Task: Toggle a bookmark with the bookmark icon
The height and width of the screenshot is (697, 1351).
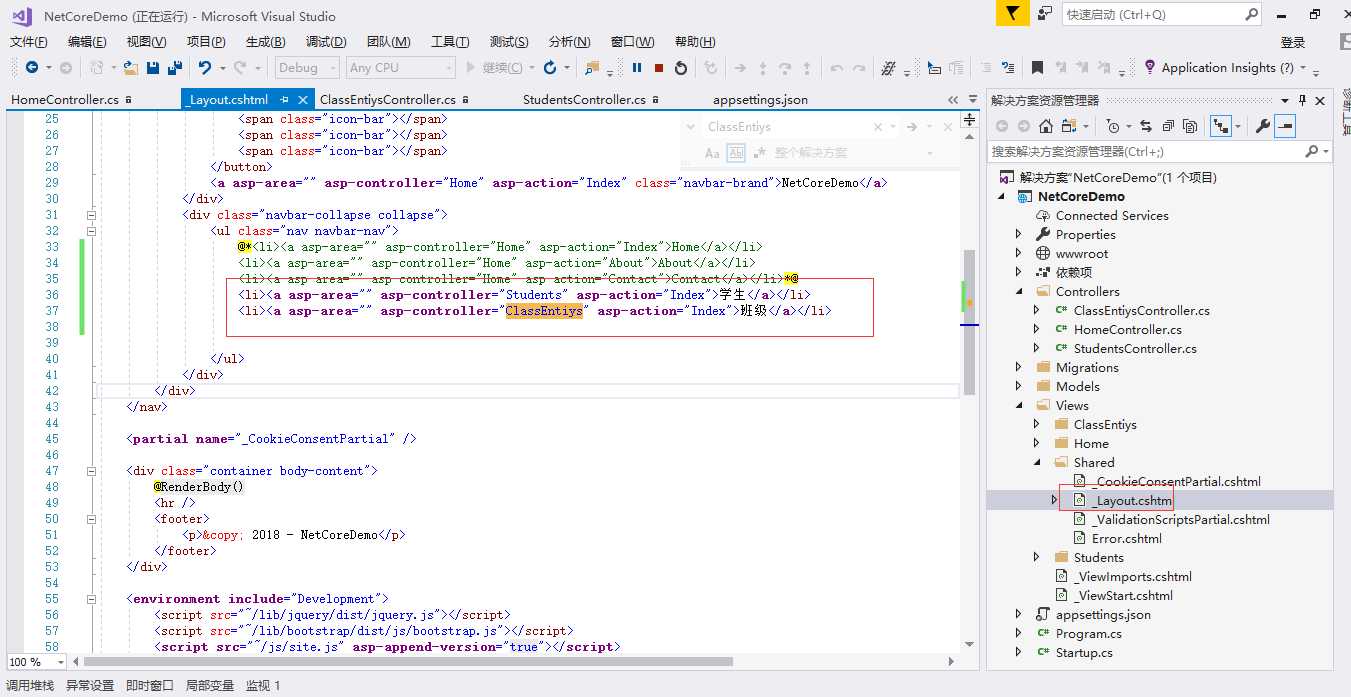Action: (x=1037, y=68)
